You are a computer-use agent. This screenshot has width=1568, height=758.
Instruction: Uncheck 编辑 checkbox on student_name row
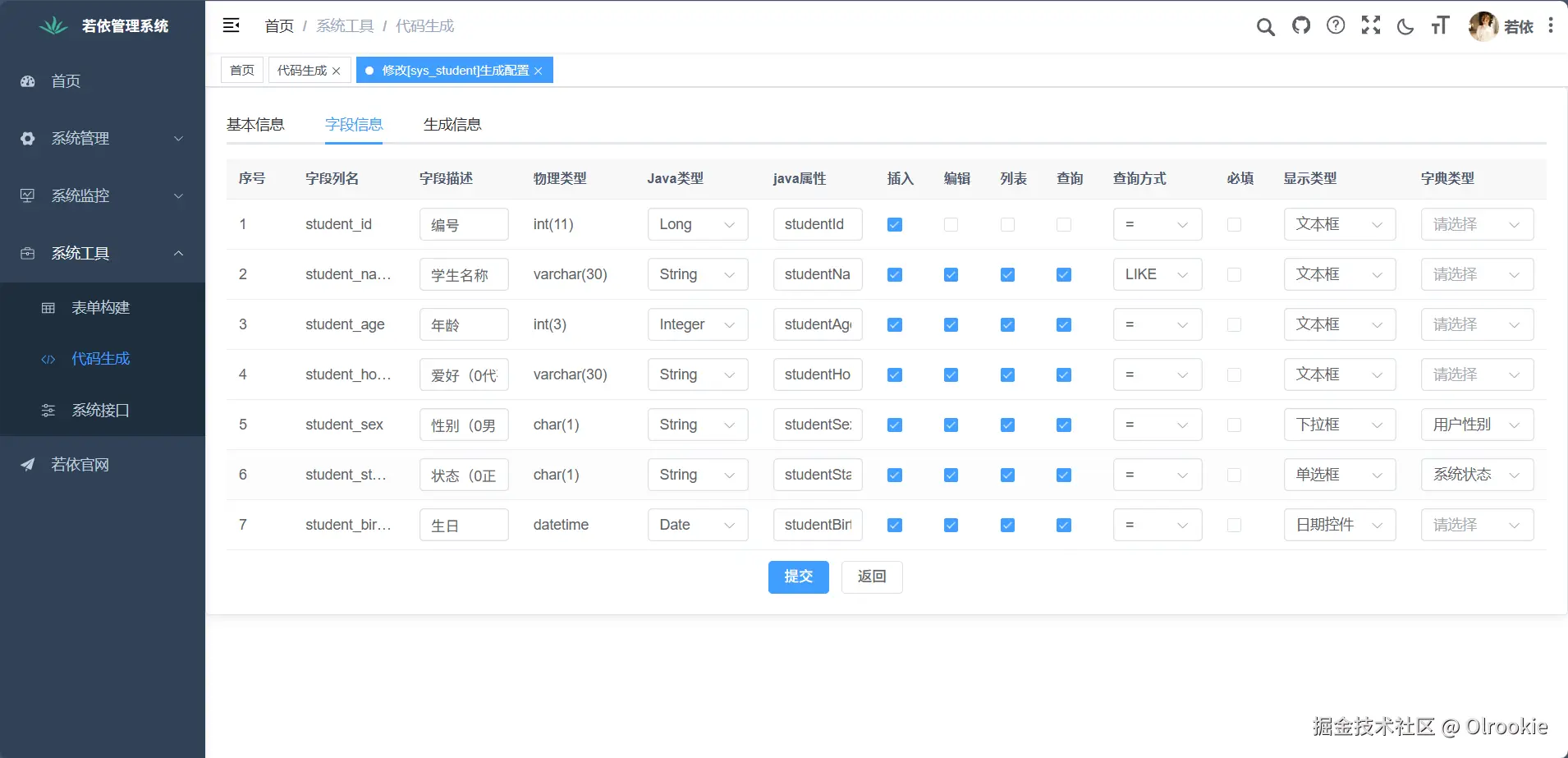951,274
